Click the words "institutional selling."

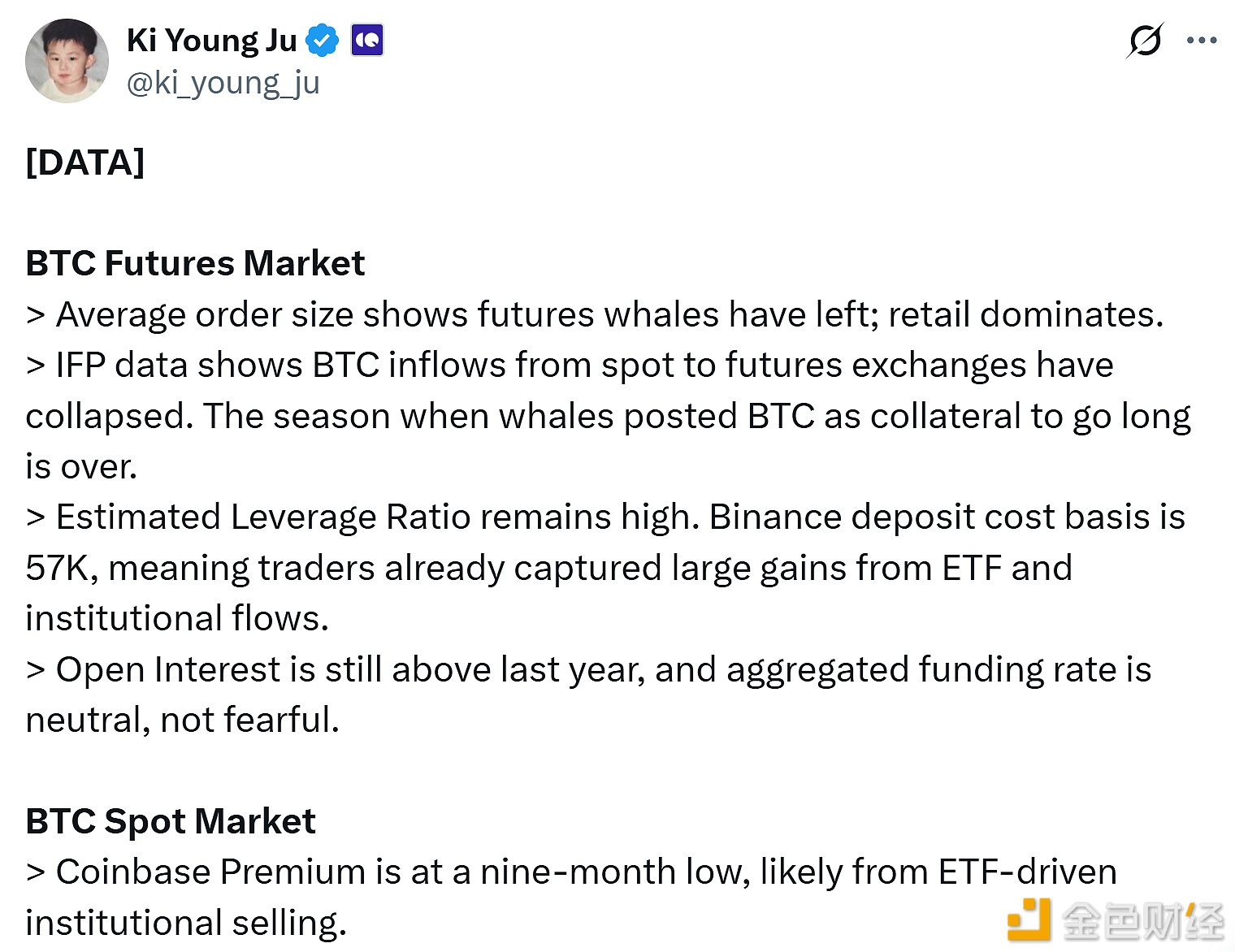186,923
